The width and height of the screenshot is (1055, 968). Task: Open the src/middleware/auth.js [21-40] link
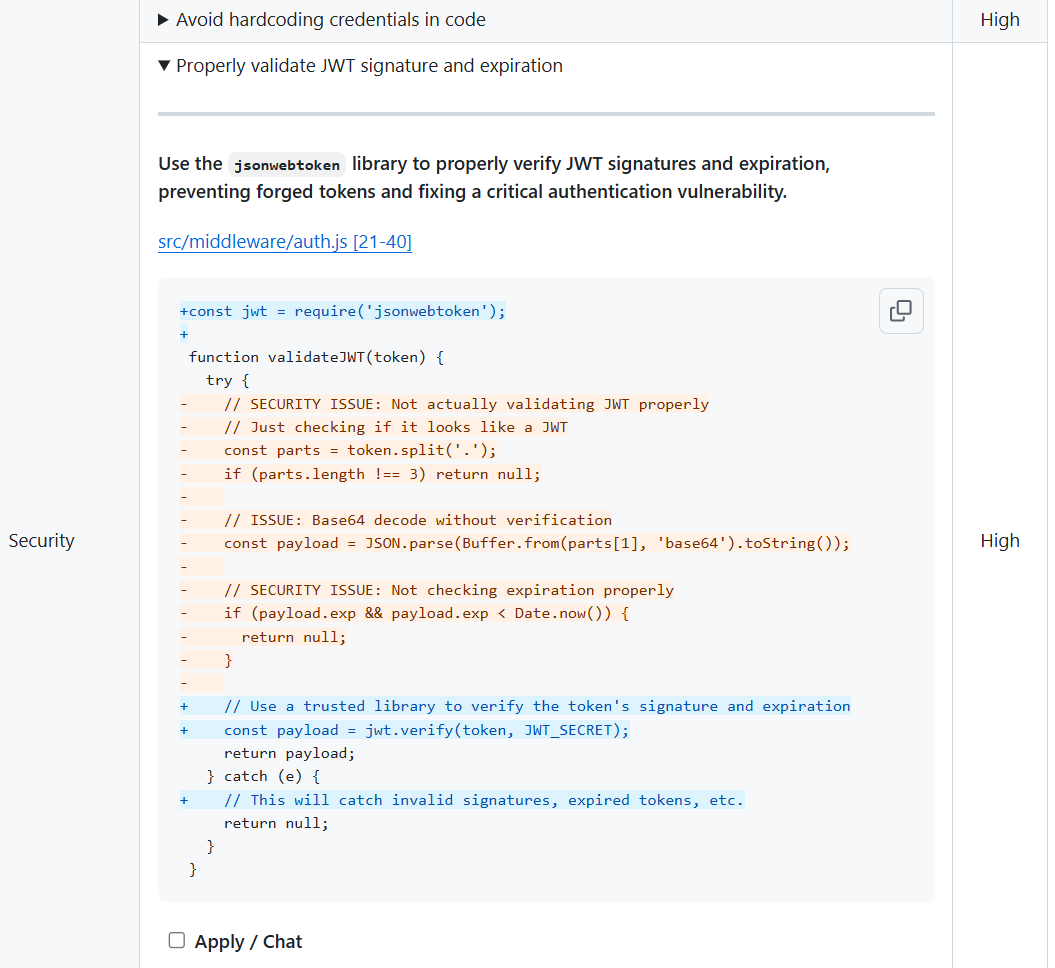point(285,242)
